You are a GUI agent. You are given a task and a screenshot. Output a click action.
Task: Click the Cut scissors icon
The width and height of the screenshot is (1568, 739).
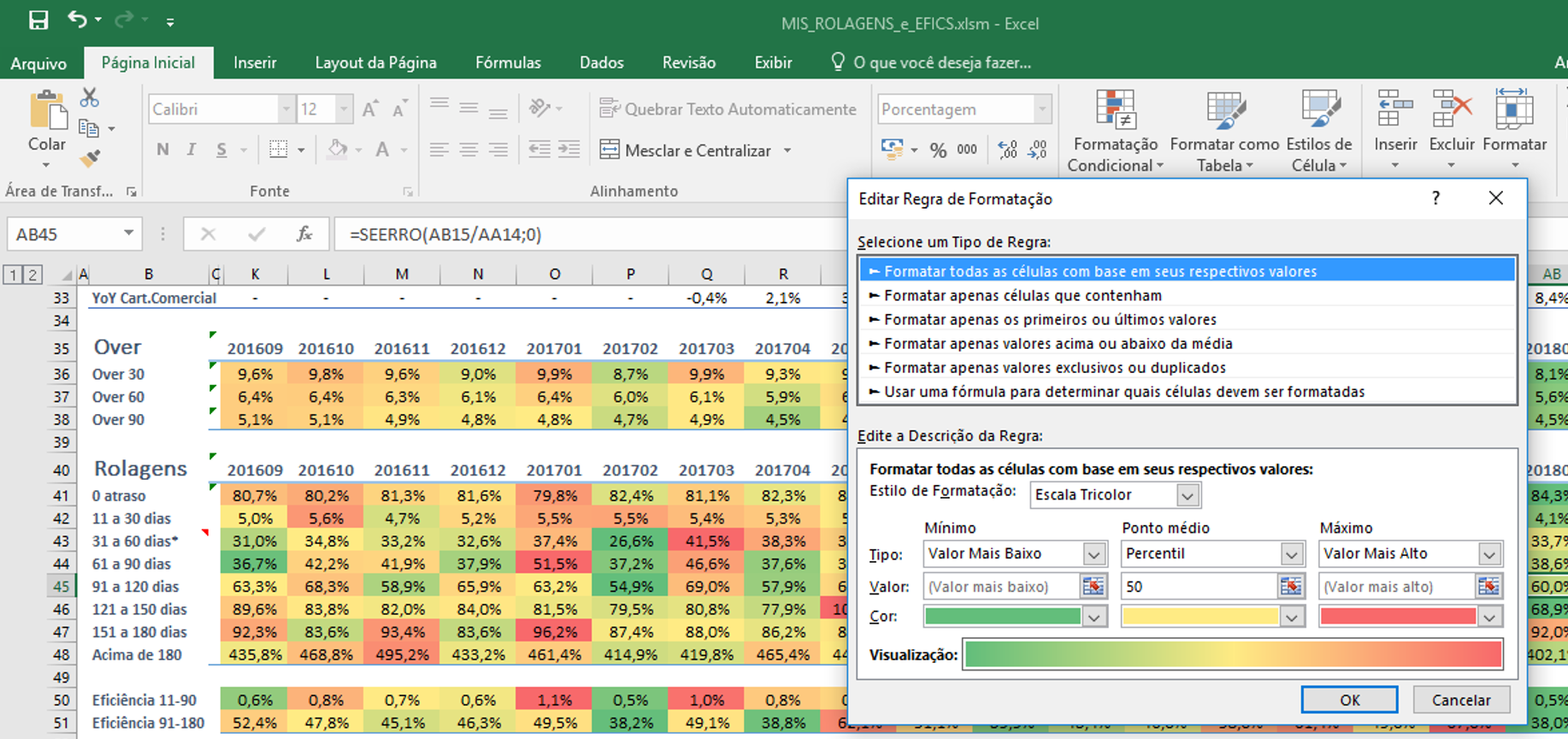tap(89, 98)
